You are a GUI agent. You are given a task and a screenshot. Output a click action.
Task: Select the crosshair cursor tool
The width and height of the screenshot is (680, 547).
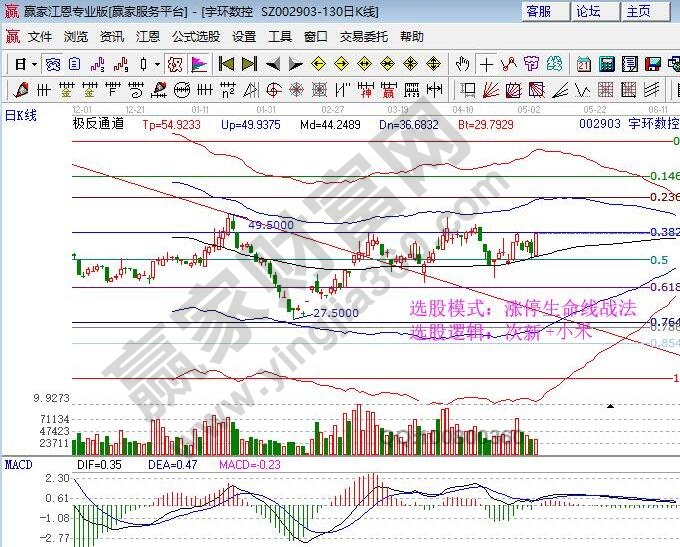tap(486, 64)
